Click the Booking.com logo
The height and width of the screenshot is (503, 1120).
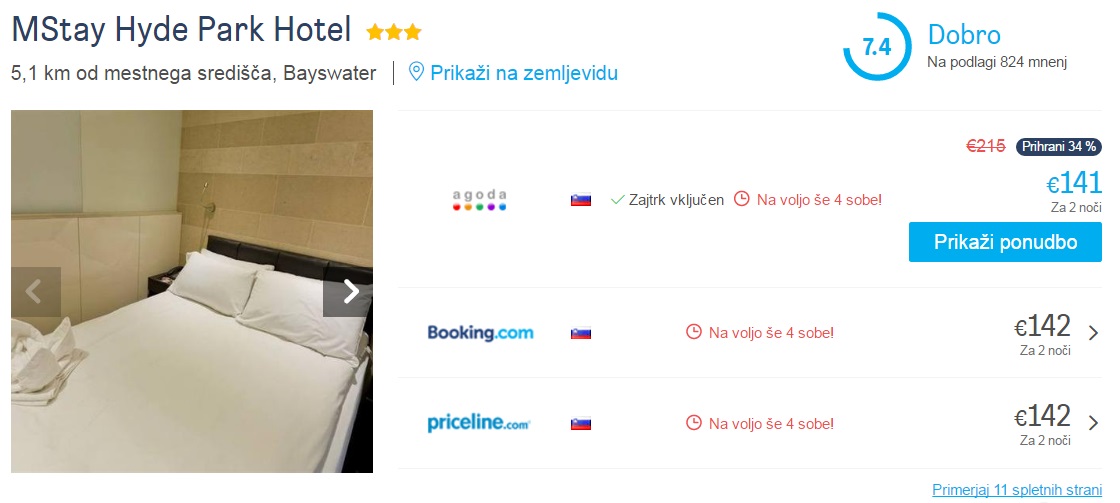[480, 333]
